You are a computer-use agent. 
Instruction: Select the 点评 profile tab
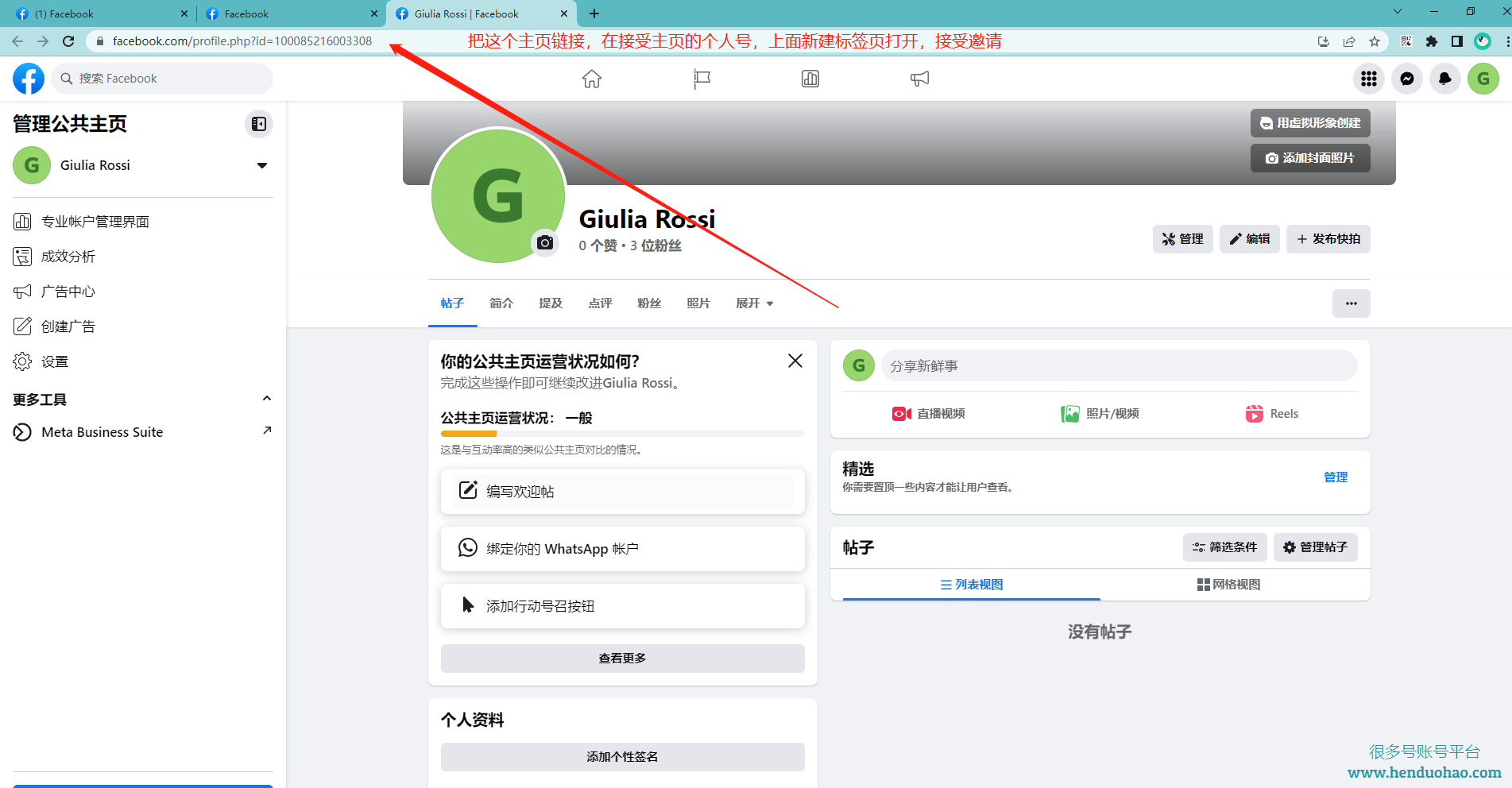tap(600, 303)
